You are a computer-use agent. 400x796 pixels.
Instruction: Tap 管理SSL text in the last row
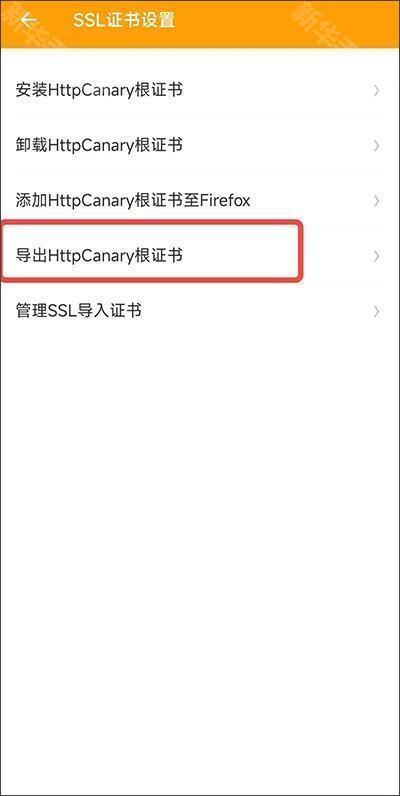click(46, 311)
